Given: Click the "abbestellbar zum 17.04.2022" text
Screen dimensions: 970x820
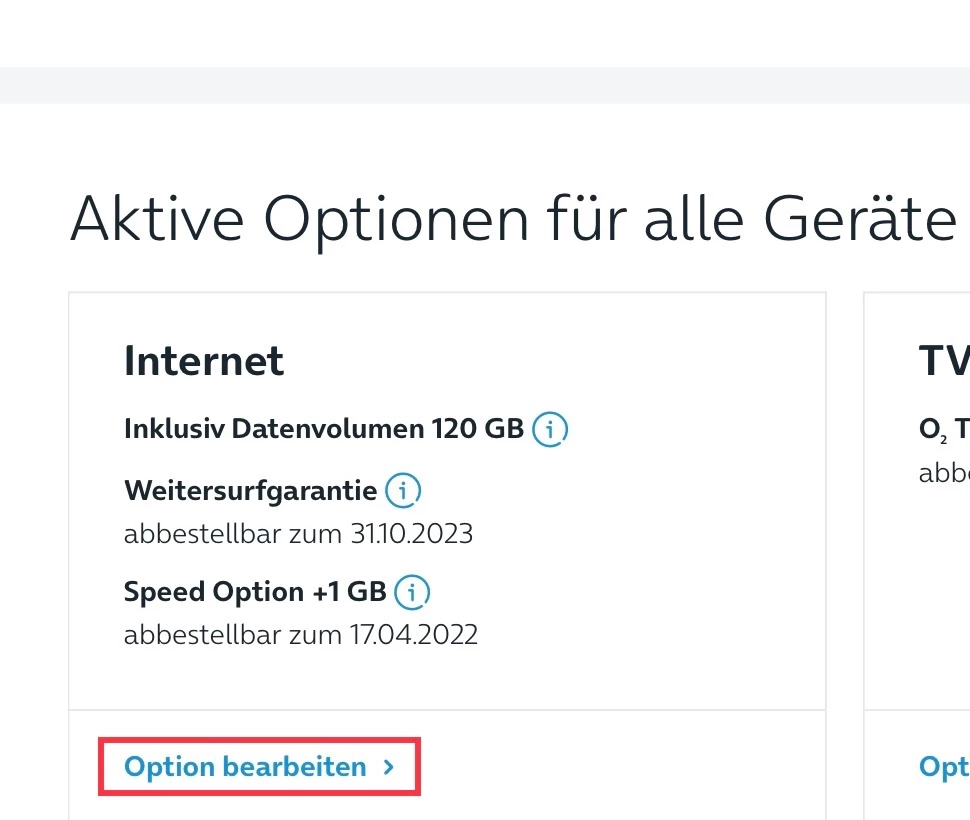Looking at the screenshot, I should (301, 634).
